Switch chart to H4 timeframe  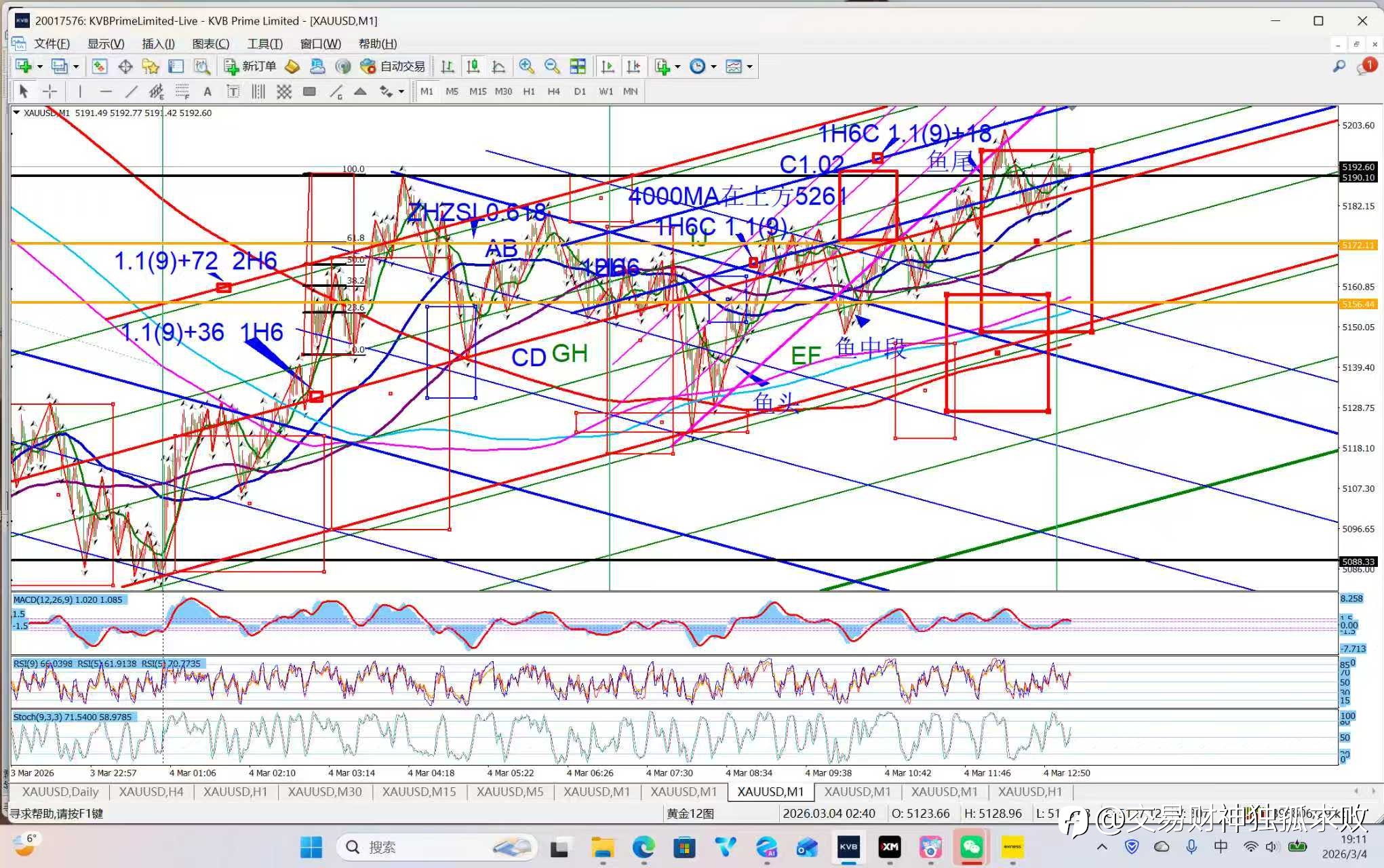tap(553, 92)
